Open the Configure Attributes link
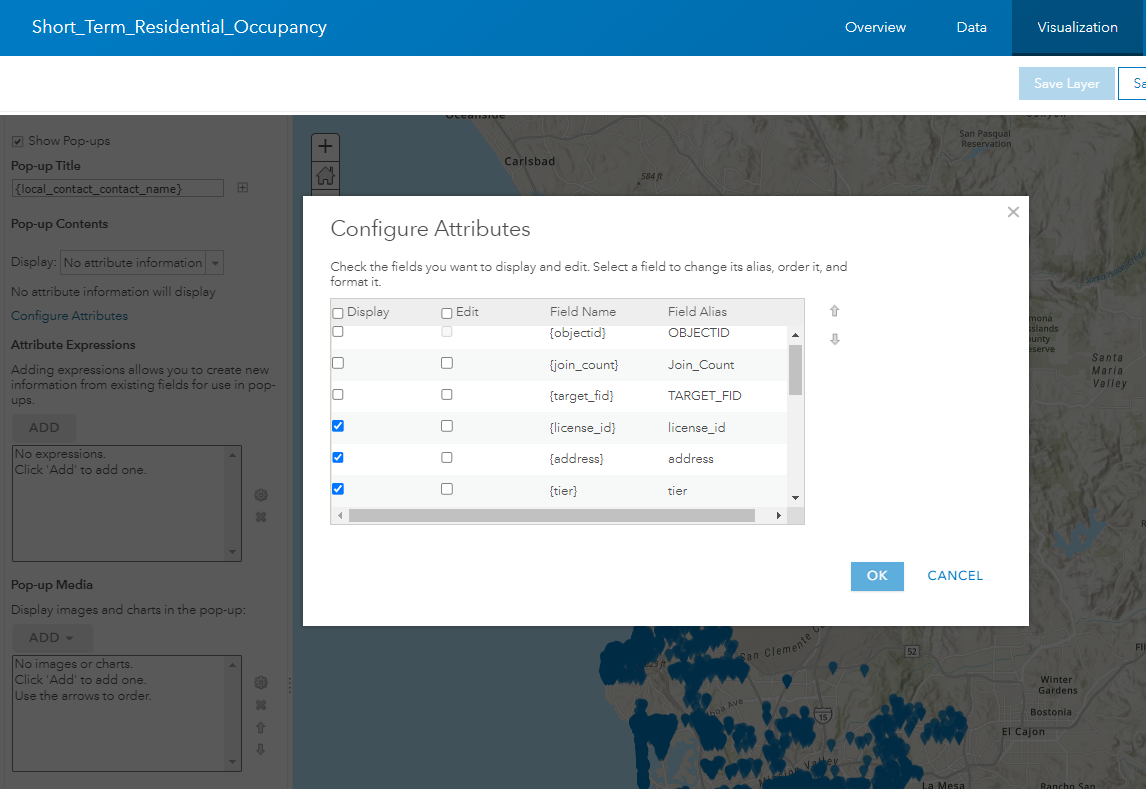This screenshot has width=1146, height=789. point(69,315)
